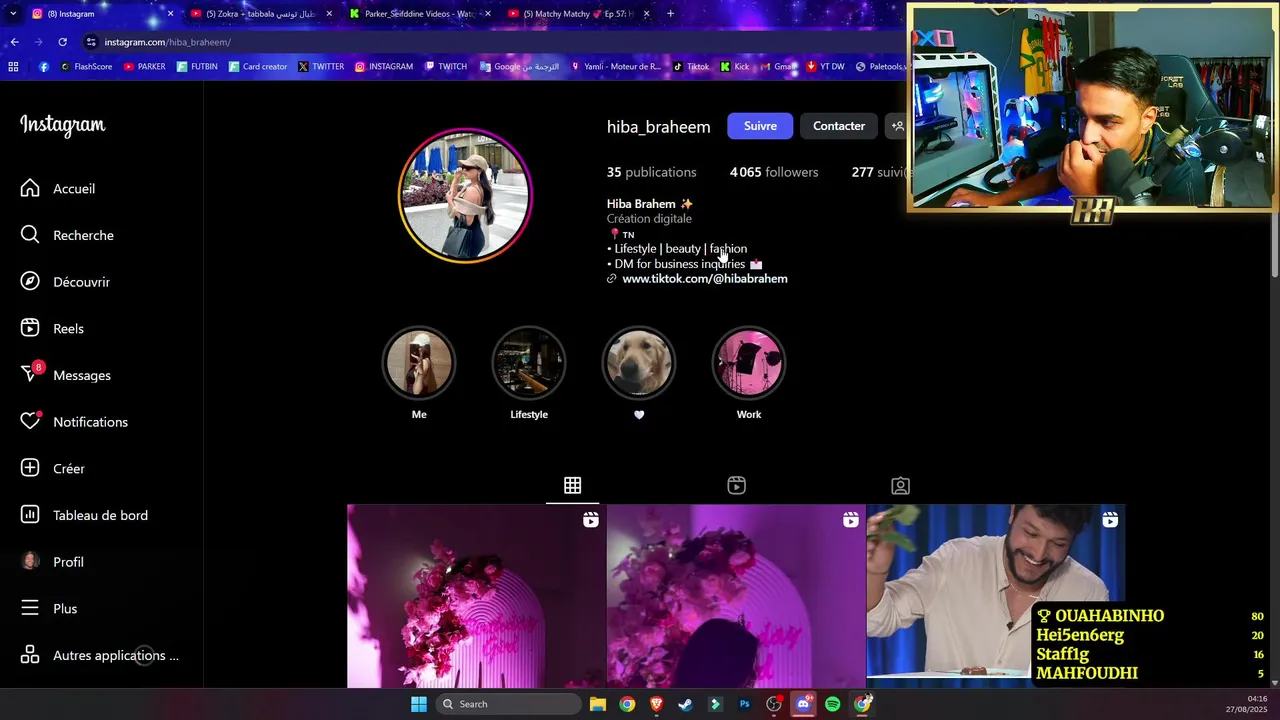This screenshot has height=720, width=1280.
Task: Open first pink flowers reel post
Action: pos(476,596)
